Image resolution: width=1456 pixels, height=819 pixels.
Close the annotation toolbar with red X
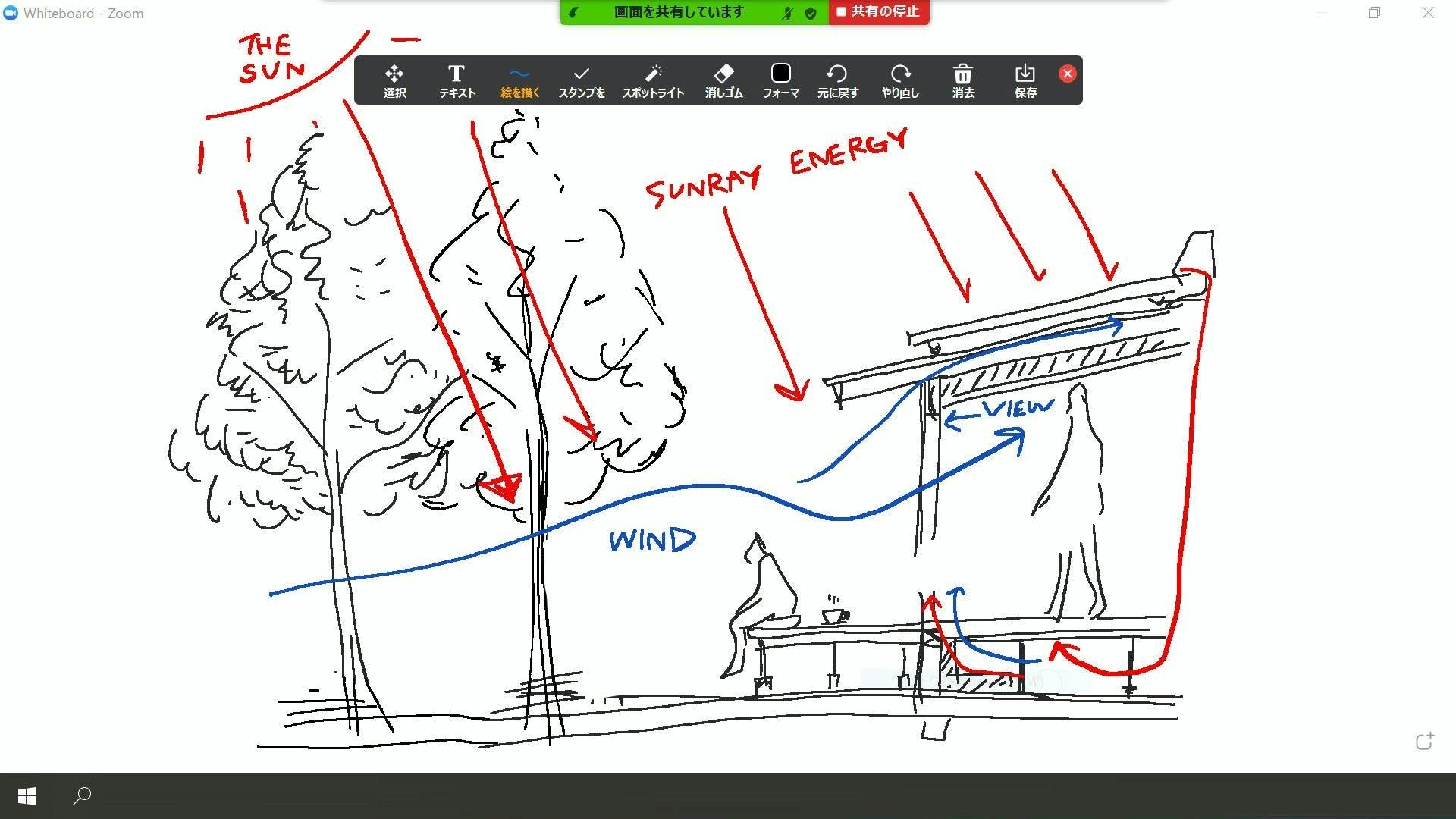[1067, 74]
